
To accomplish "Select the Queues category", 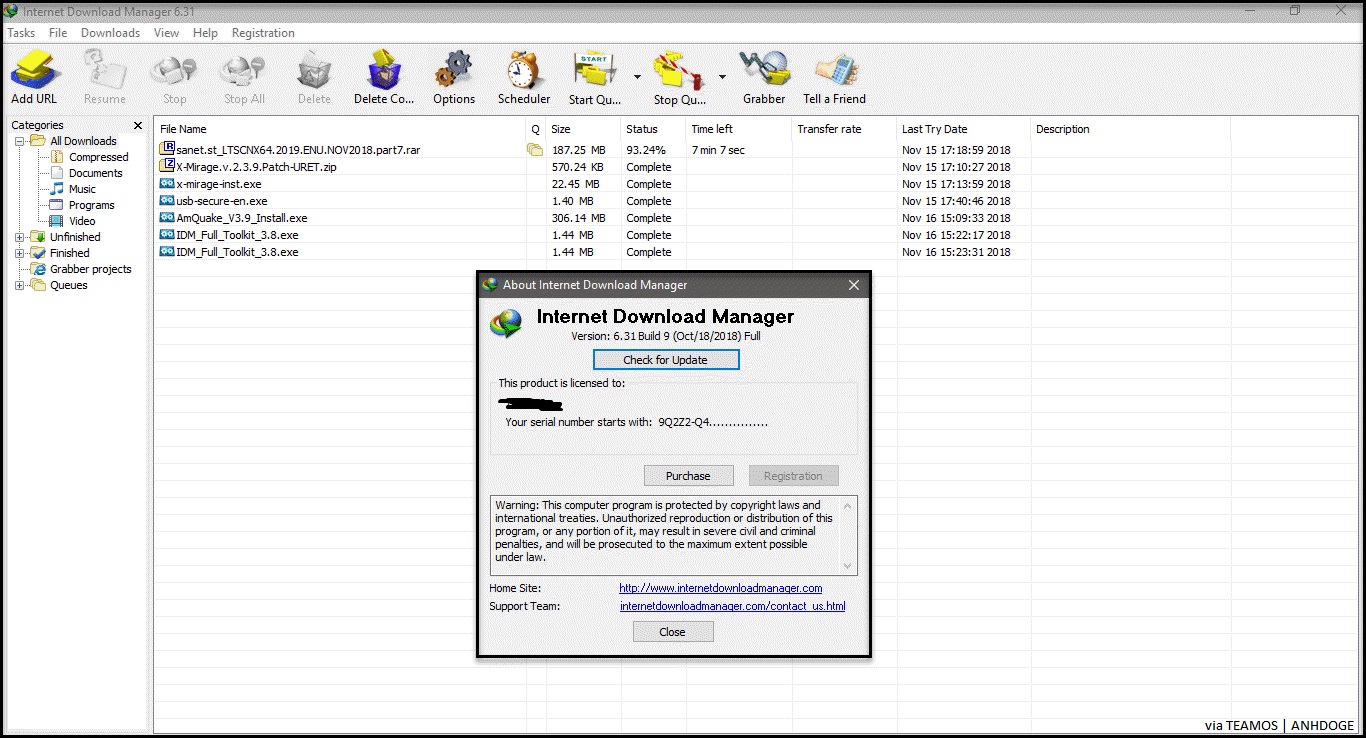I will (x=69, y=285).
